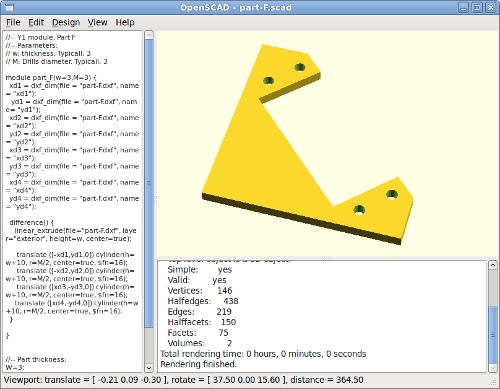Click the splitter handle between viewport and console
The height and width of the screenshot is (389, 500).
[x=326, y=258]
